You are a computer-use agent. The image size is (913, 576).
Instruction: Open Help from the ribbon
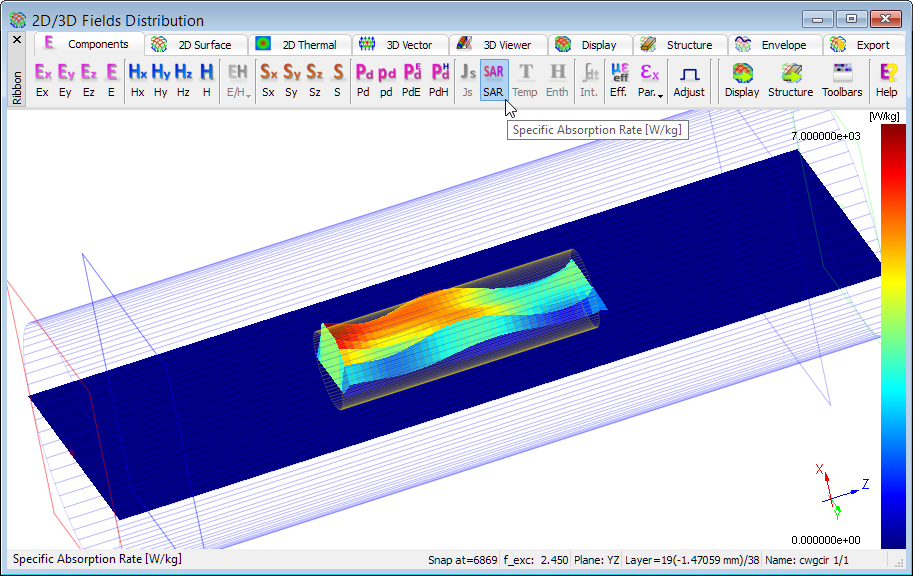886,79
